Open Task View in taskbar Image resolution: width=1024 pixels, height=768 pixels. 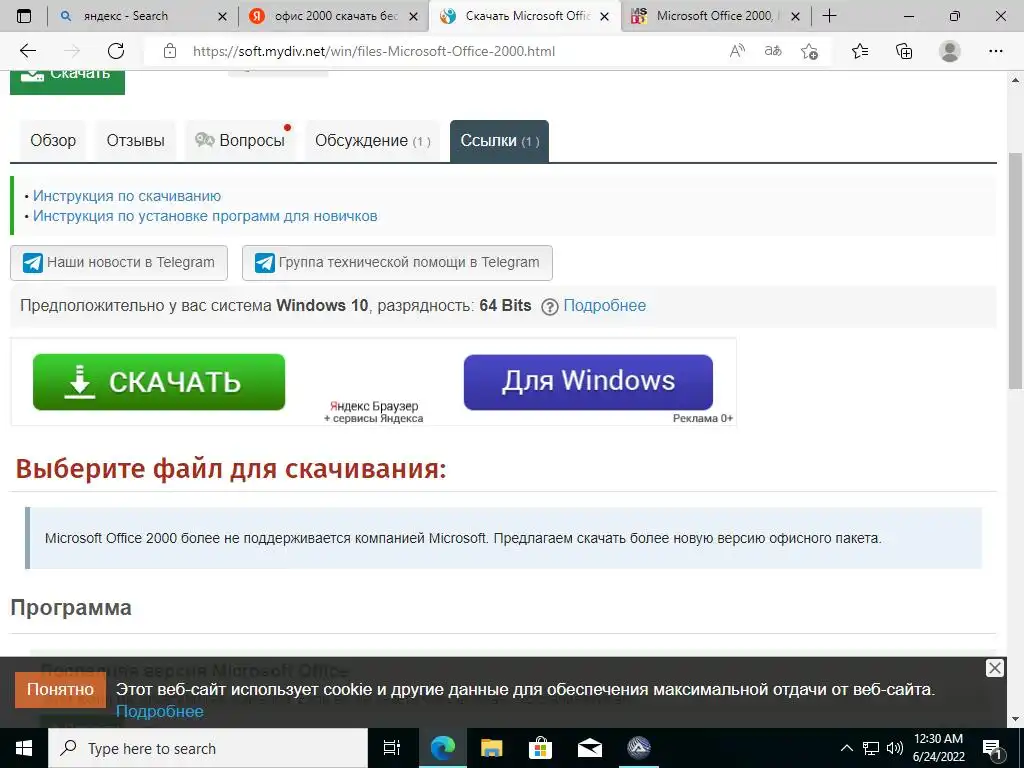pyautogui.click(x=391, y=748)
